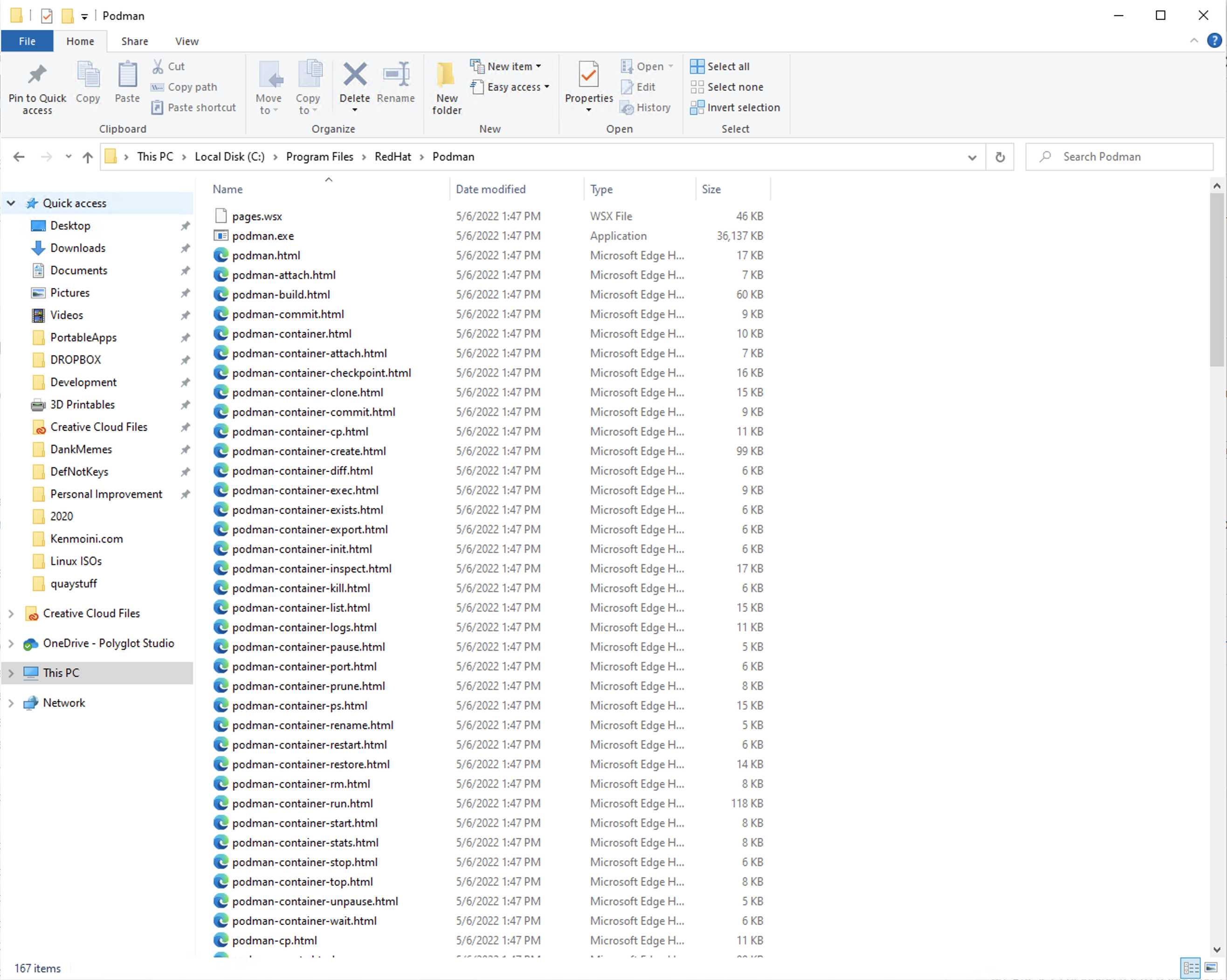1227x980 pixels.
Task: Invert the current selection
Action: 735,107
